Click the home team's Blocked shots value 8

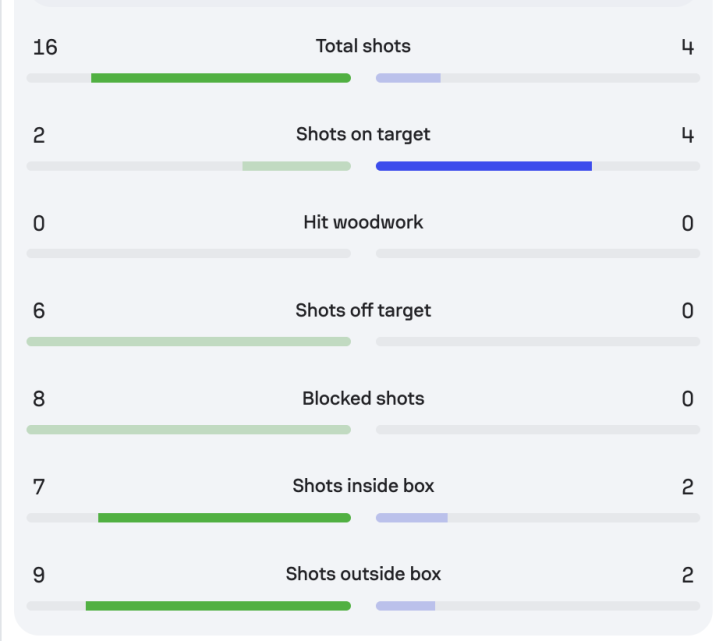pos(39,399)
